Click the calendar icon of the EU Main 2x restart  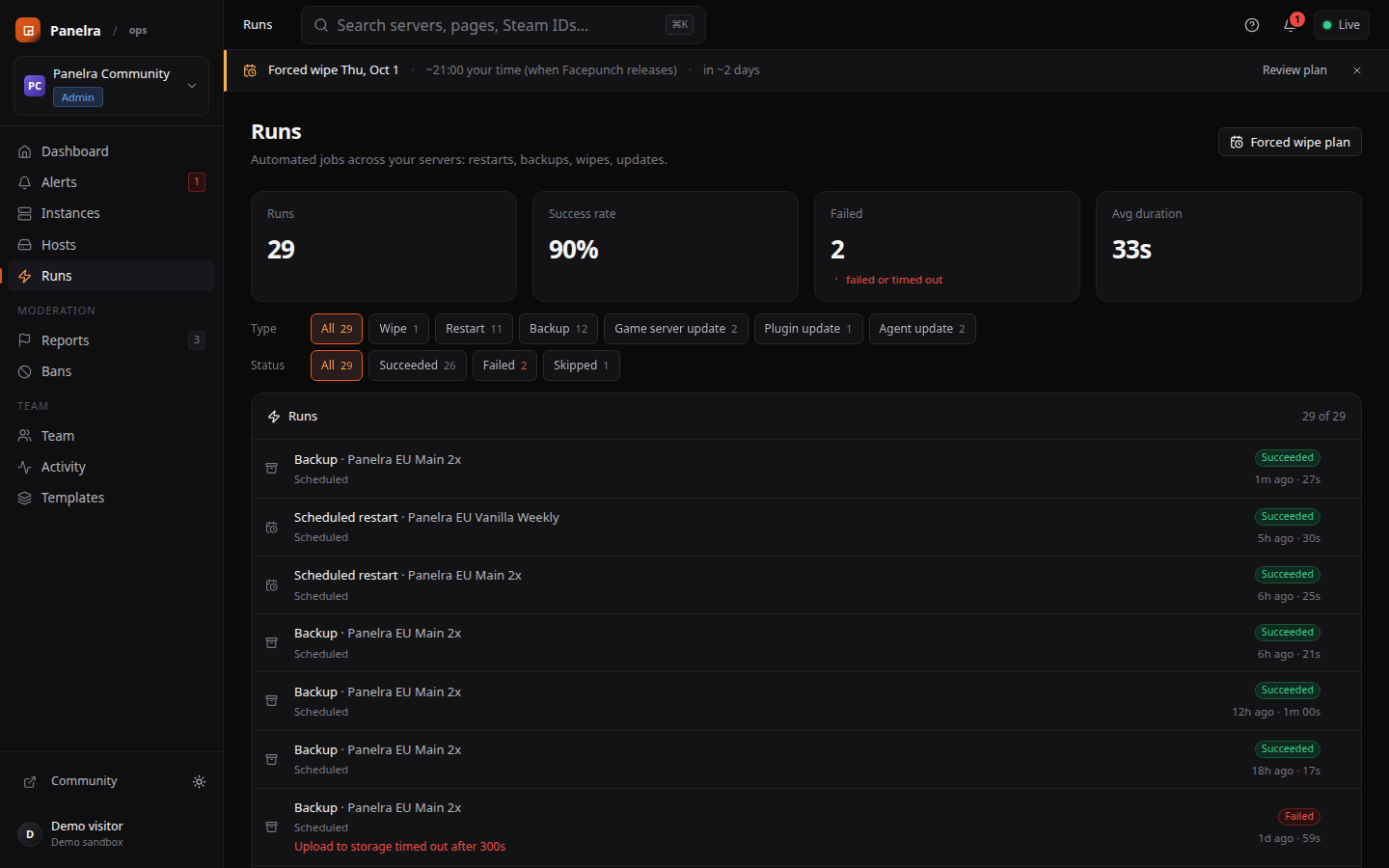tap(272, 585)
